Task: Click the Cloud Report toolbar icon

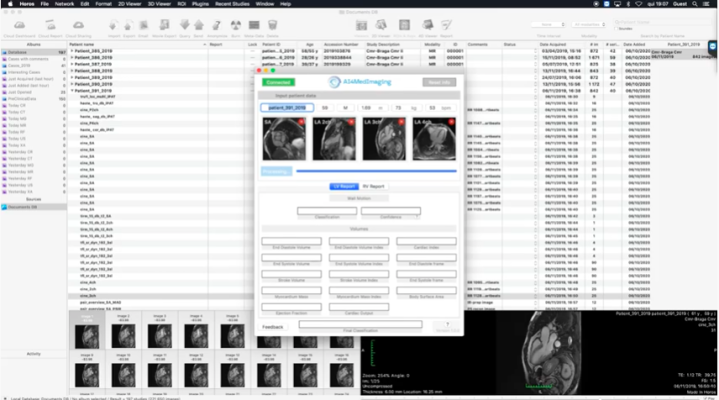Action: [49, 24]
